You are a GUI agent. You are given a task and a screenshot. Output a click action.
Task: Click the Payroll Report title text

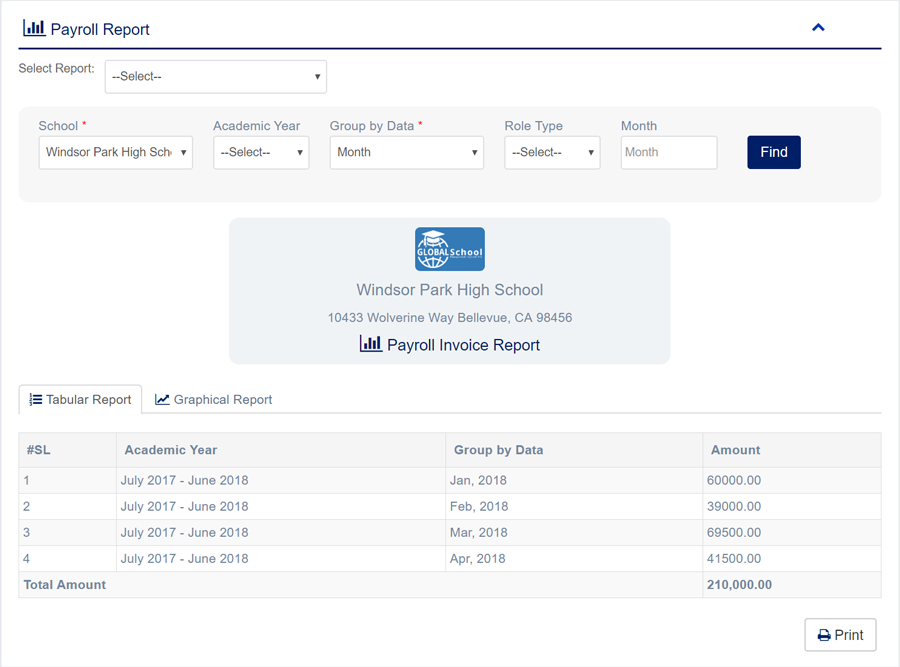click(100, 29)
